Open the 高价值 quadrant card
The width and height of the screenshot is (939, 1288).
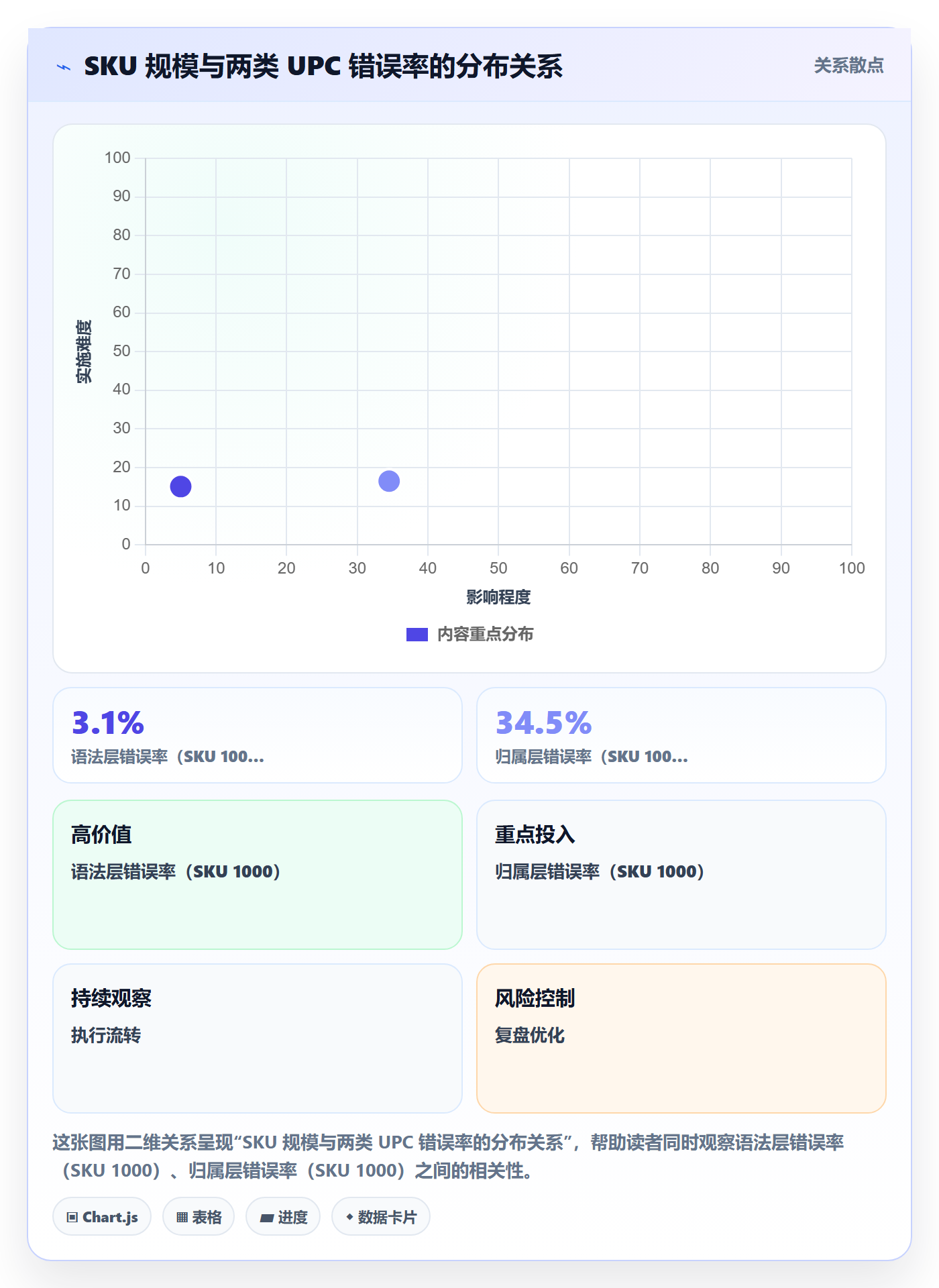[258, 875]
